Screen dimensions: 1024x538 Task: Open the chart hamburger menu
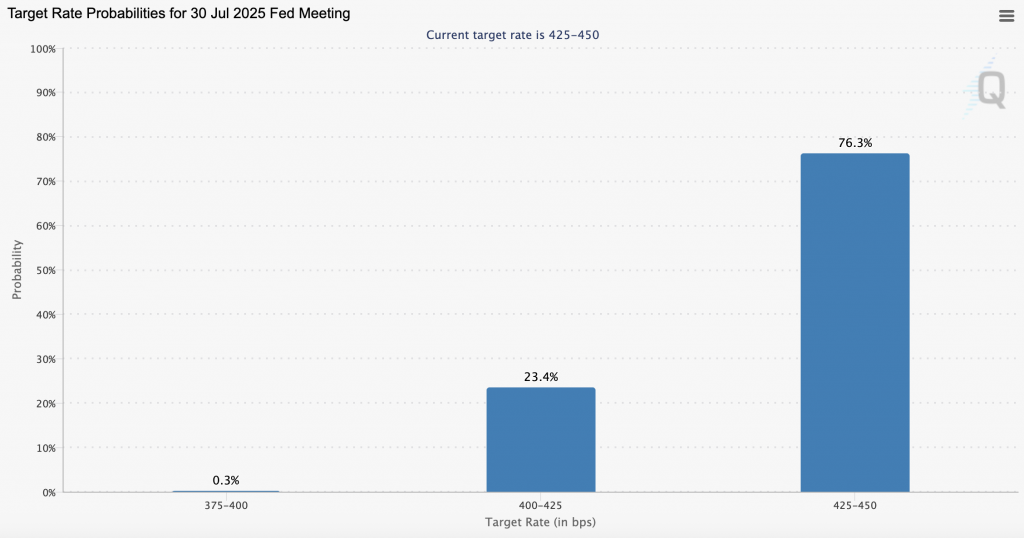[x=1006, y=15]
